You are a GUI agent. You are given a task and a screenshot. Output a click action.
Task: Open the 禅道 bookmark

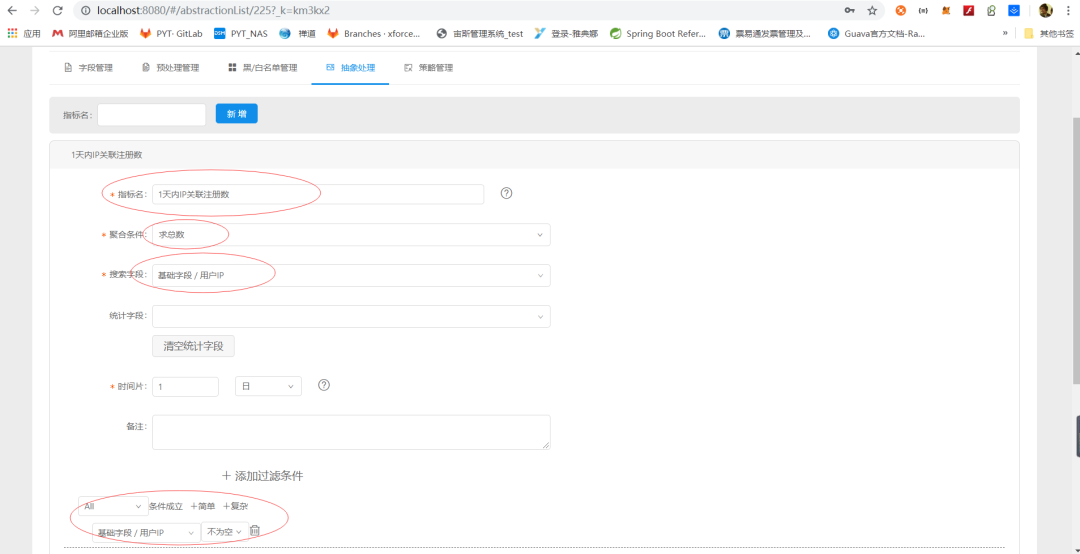point(298,33)
